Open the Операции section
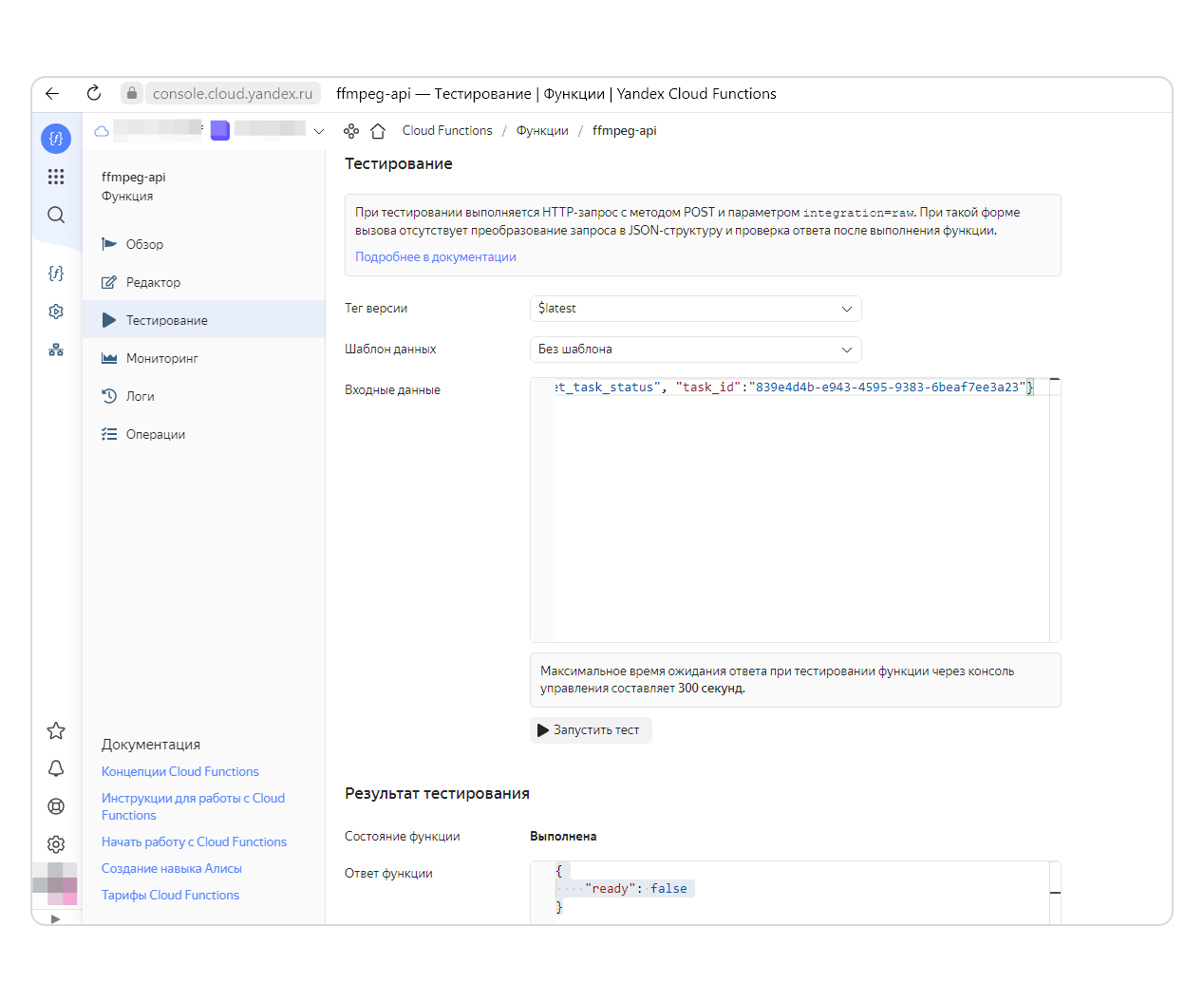1204x1002 pixels. [x=203, y=434]
